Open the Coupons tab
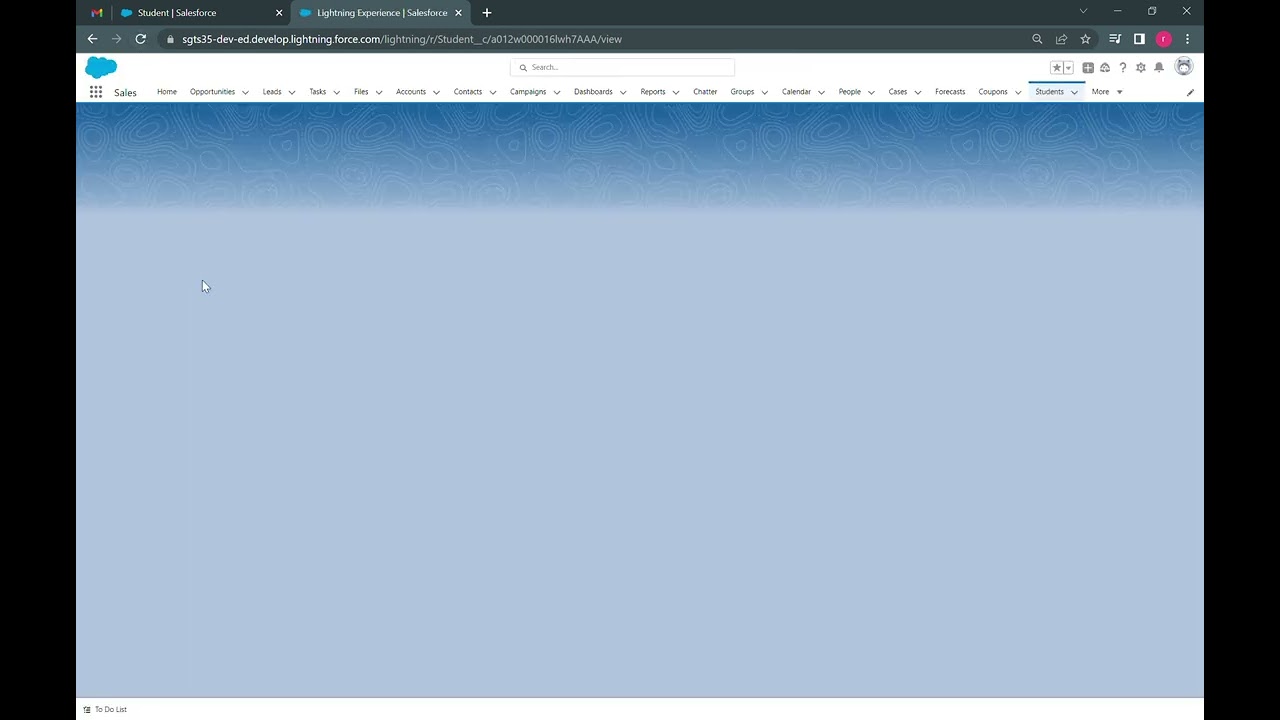This screenshot has width=1280, height=720. 993,92
